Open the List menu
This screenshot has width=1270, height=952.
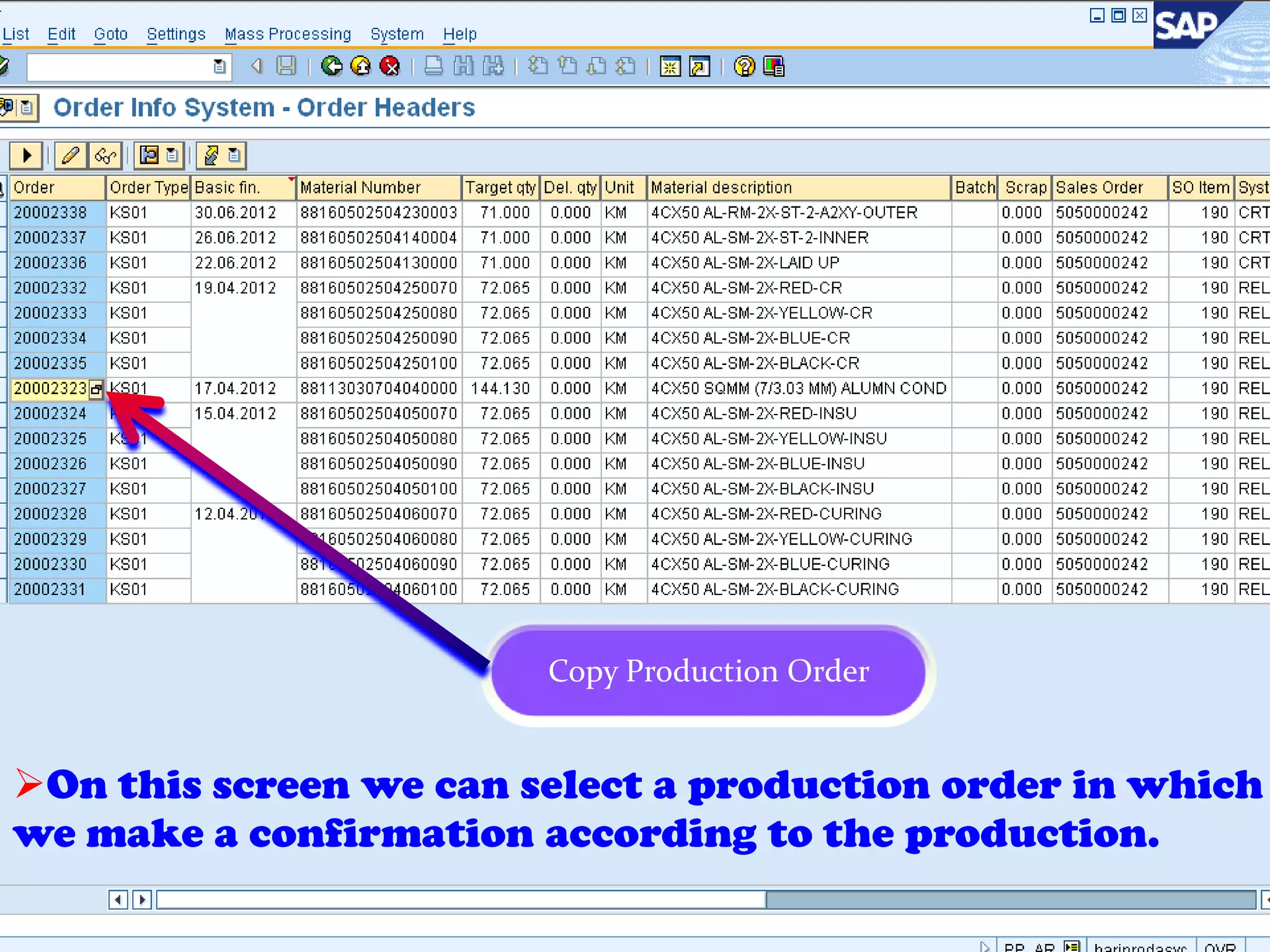click(x=16, y=33)
